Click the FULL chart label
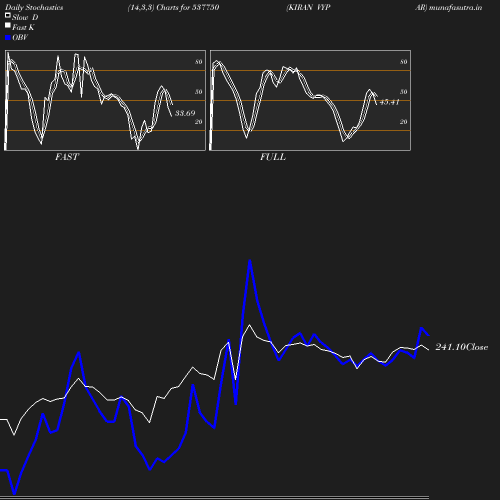 click(273, 157)
